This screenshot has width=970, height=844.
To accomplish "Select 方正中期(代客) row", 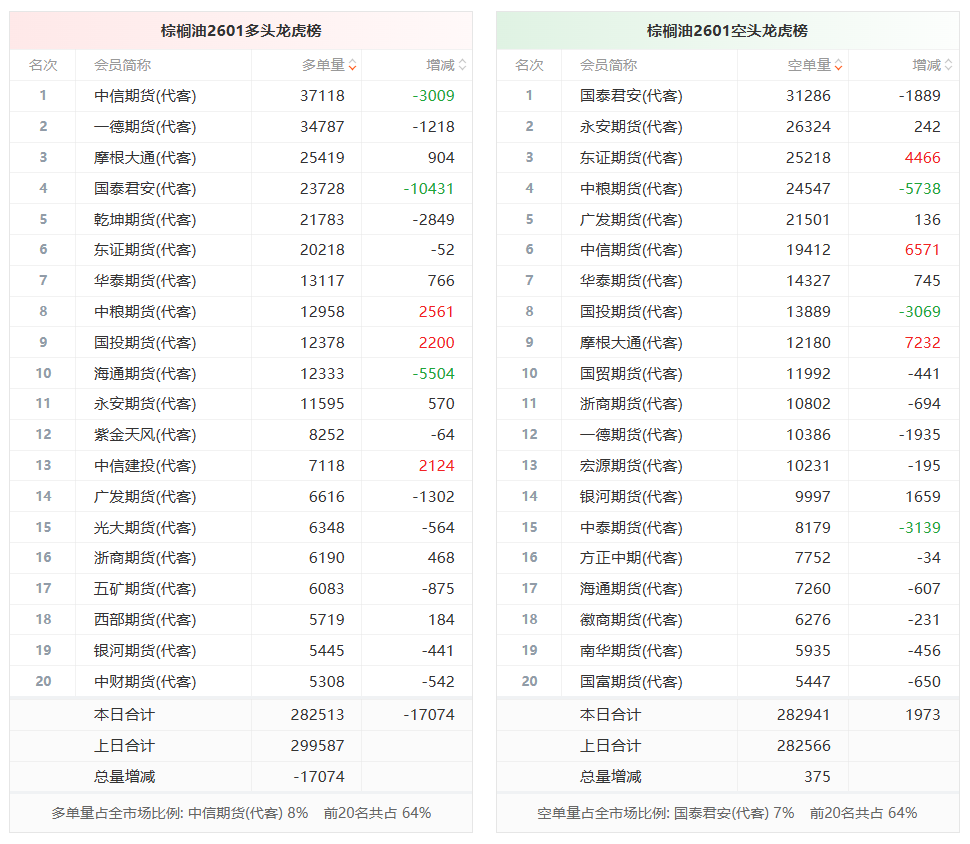I will [x=728, y=558].
